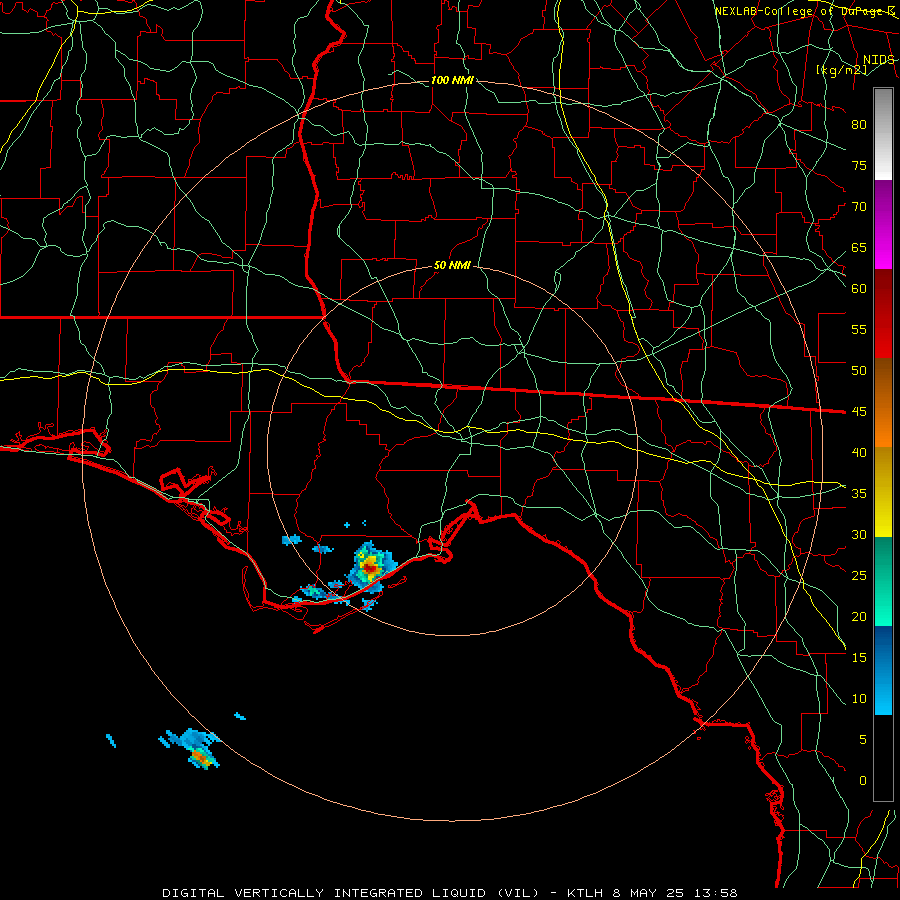900x900 pixels.
Task: Select the "35" value on the VIL scale
Action: [859, 494]
